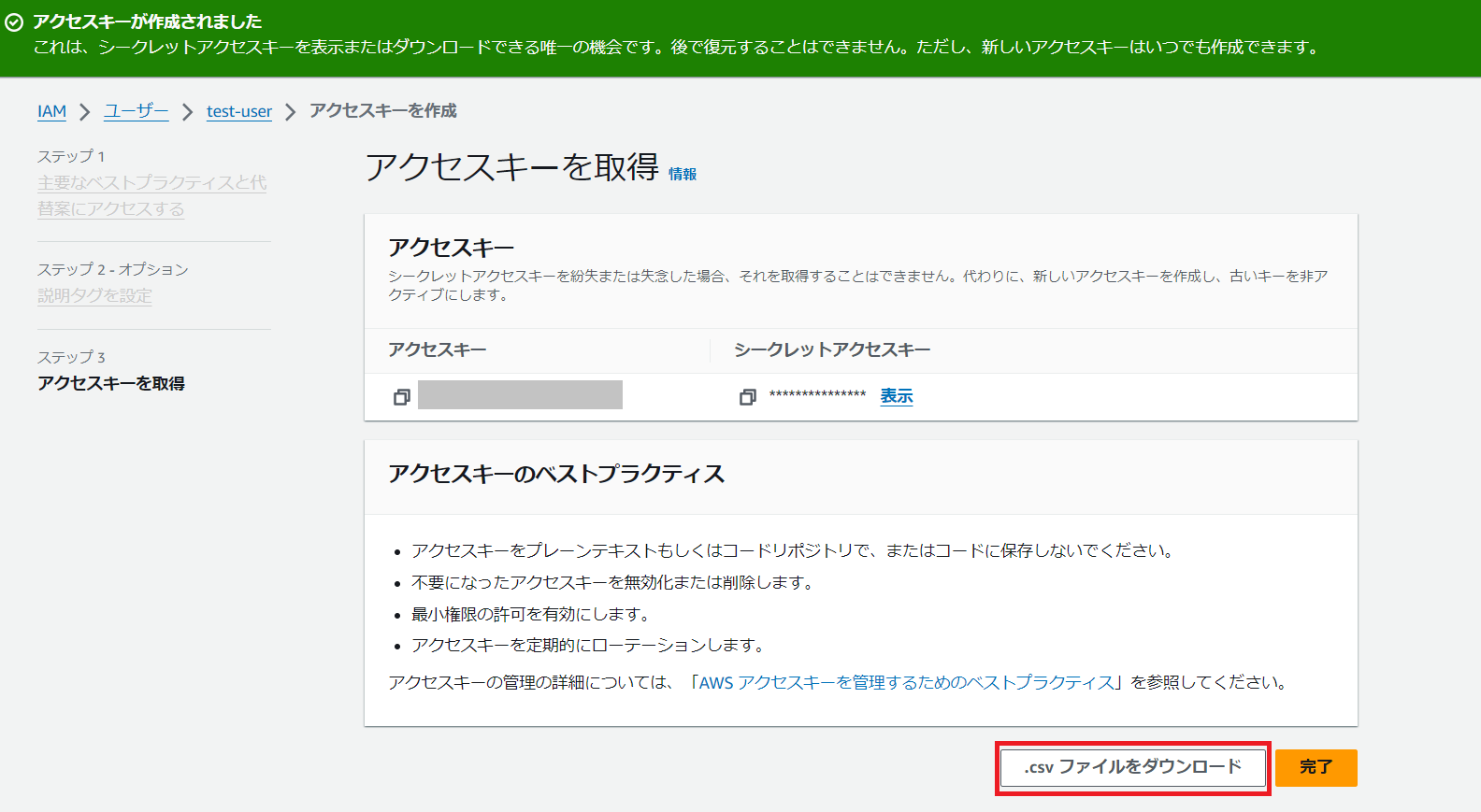The height and width of the screenshot is (812, 1481).
Task: Download the .csv file
Action: point(1132,767)
